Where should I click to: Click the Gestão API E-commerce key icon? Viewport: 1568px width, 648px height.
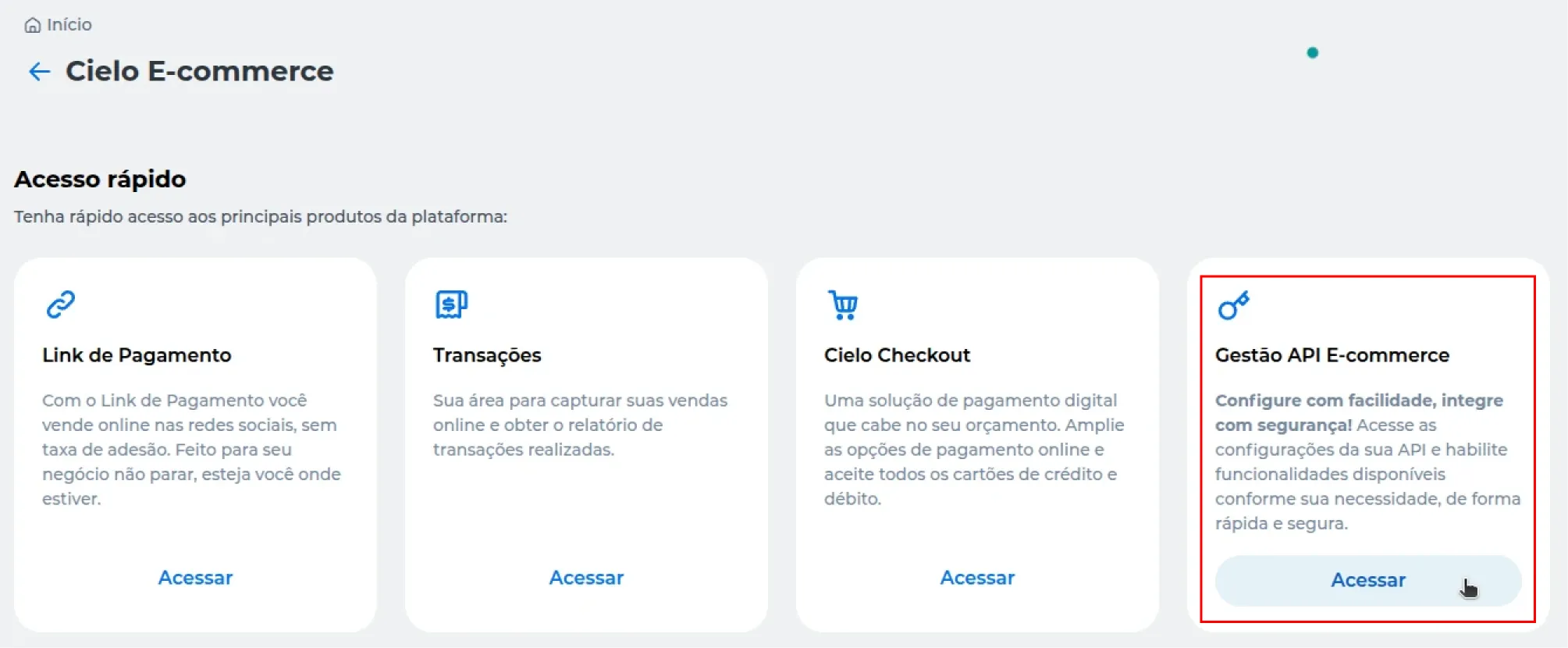tap(1233, 305)
